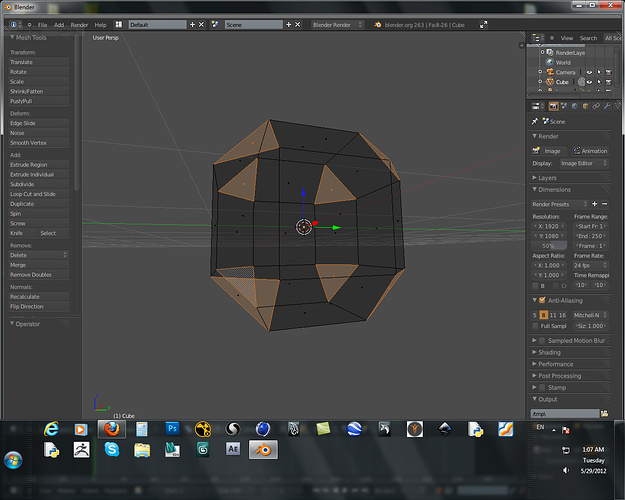Toggle Cube visibility eye in outliner
Viewport: 625px width, 500px height.
tap(589, 82)
